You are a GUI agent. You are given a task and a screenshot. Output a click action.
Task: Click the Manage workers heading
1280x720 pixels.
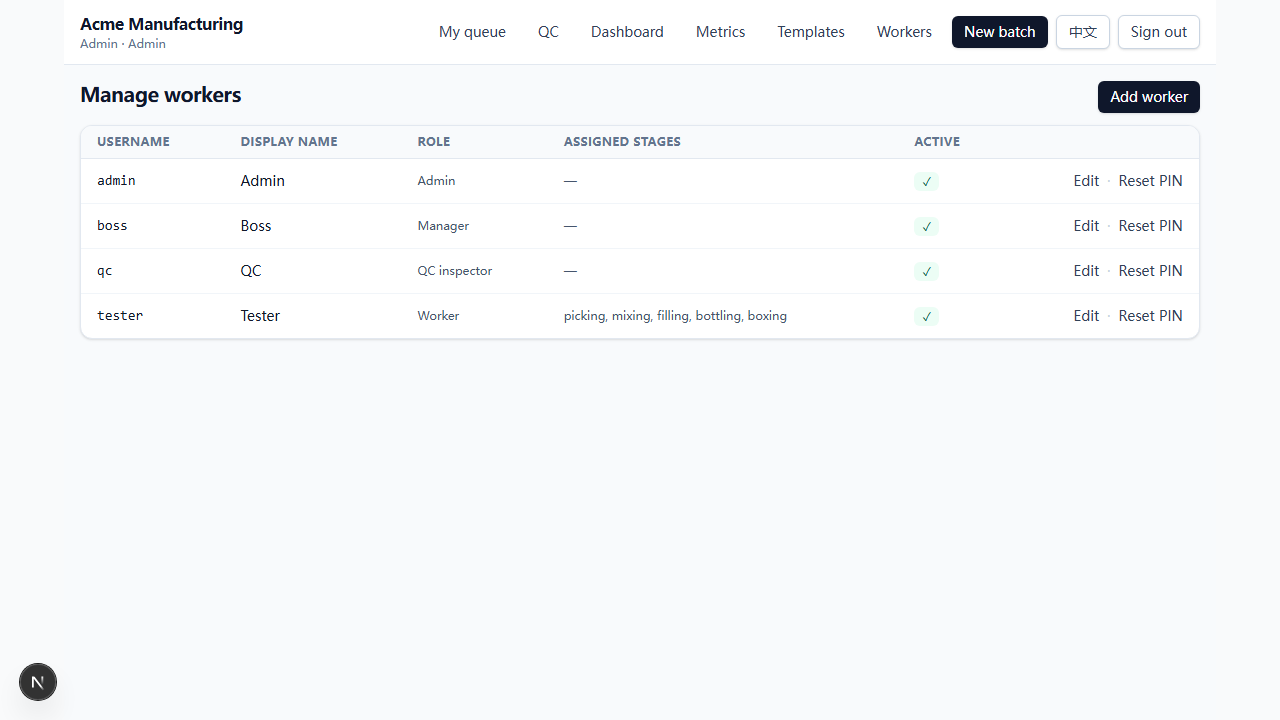click(161, 95)
